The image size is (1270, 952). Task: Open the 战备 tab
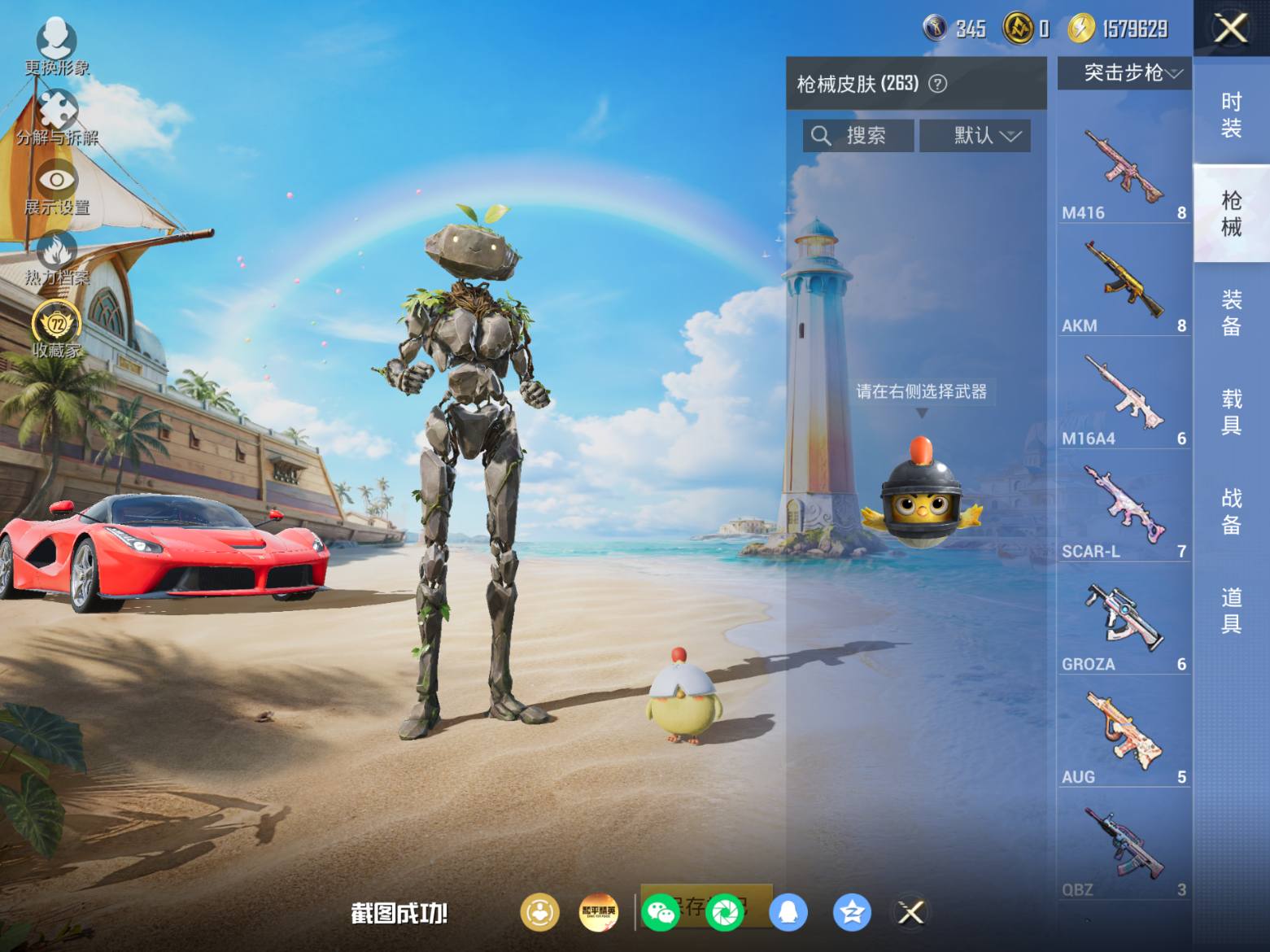pos(1231,511)
